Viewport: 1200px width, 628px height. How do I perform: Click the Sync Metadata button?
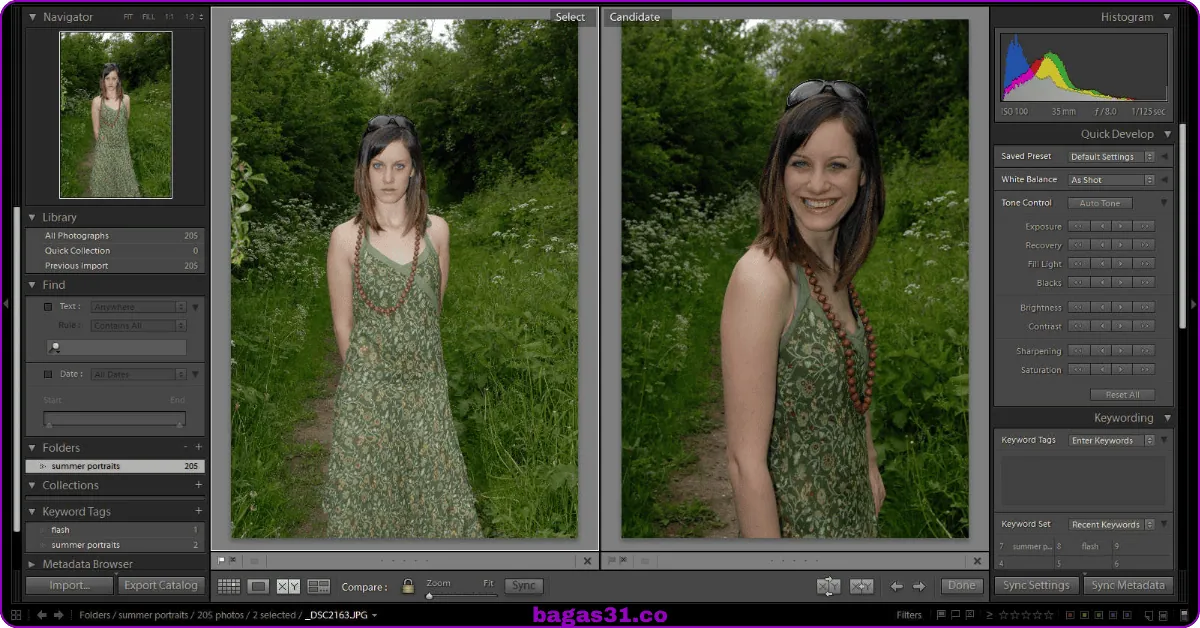[x=1127, y=586]
